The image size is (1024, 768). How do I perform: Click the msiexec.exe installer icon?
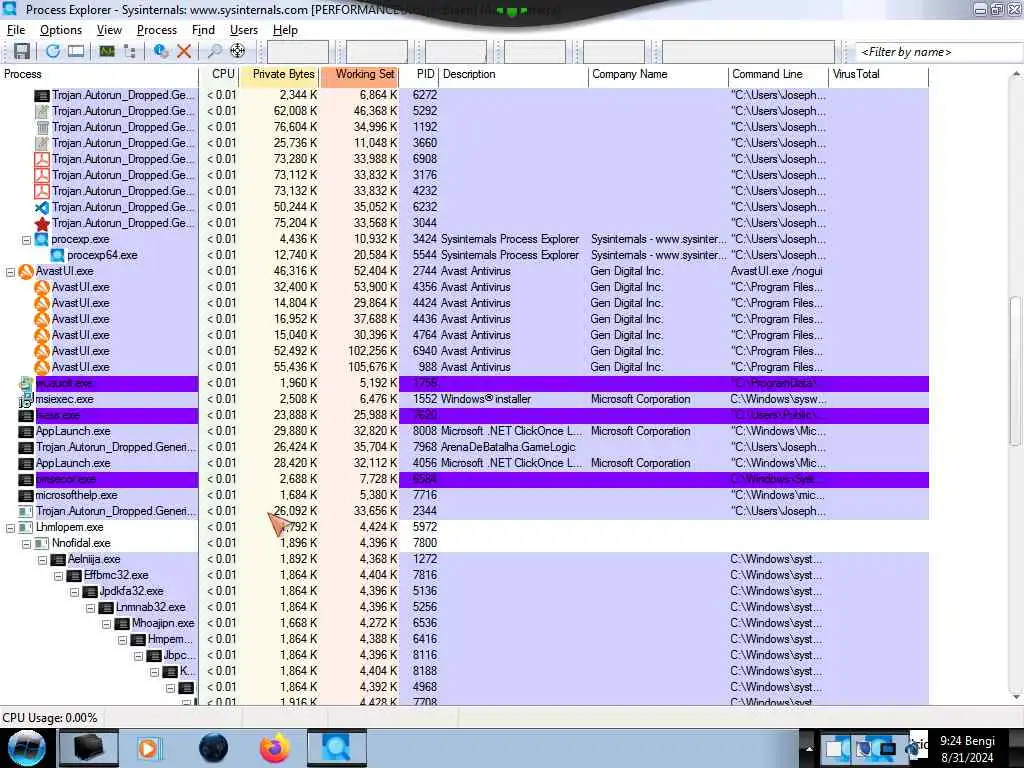tap(25, 399)
